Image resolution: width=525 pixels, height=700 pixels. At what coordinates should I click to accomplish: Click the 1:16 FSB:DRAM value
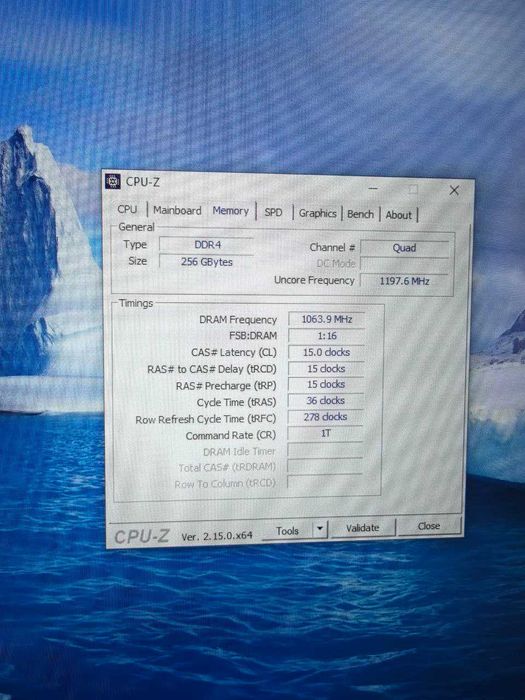click(326, 336)
